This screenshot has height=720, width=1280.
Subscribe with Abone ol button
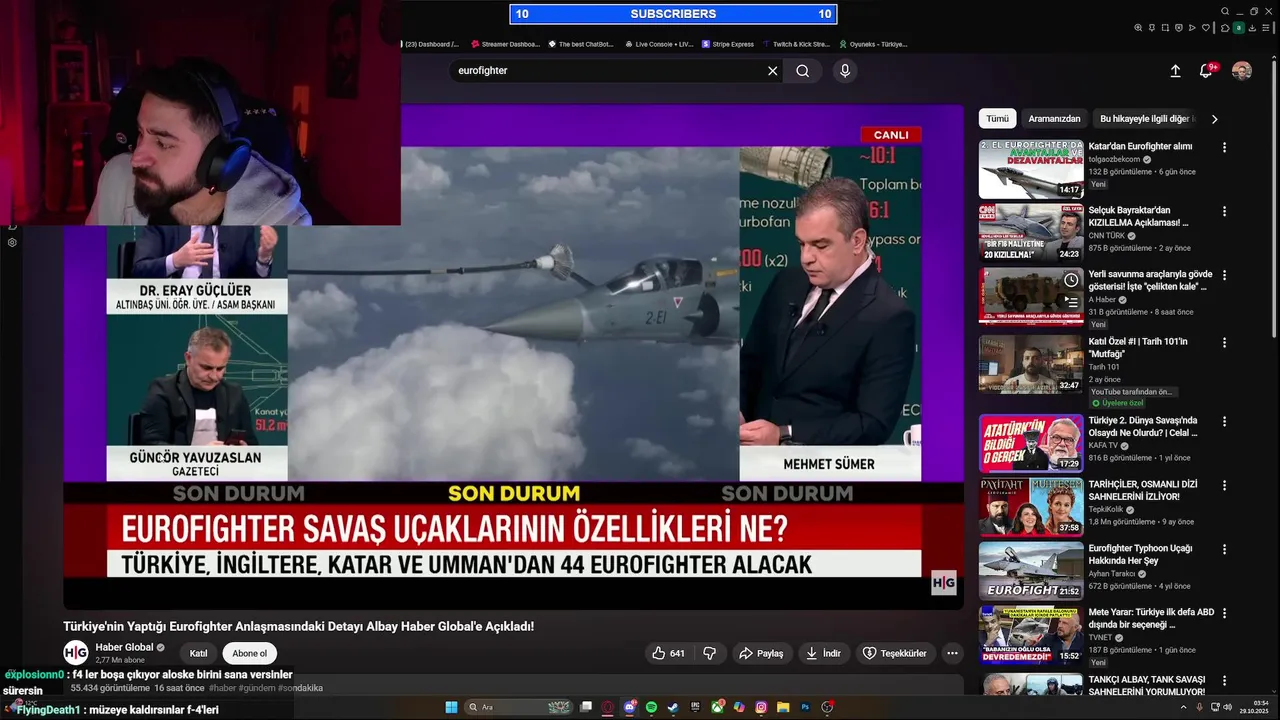pyautogui.click(x=250, y=653)
